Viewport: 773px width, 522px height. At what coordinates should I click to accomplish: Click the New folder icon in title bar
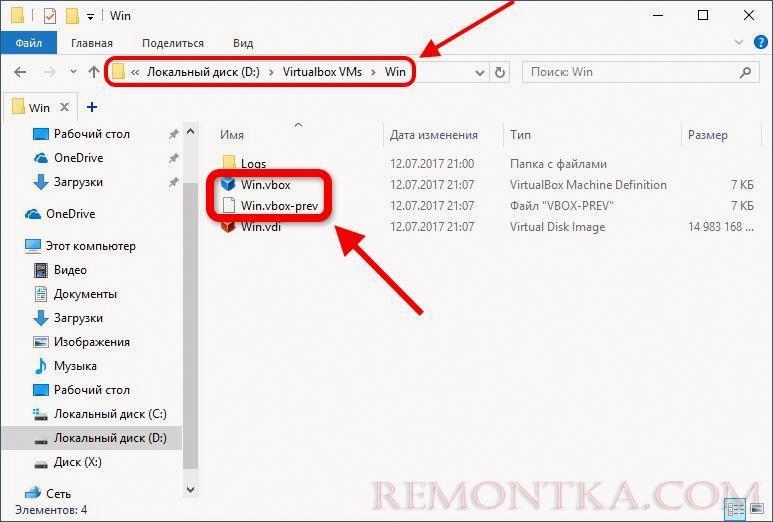pyautogui.click(x=72, y=16)
